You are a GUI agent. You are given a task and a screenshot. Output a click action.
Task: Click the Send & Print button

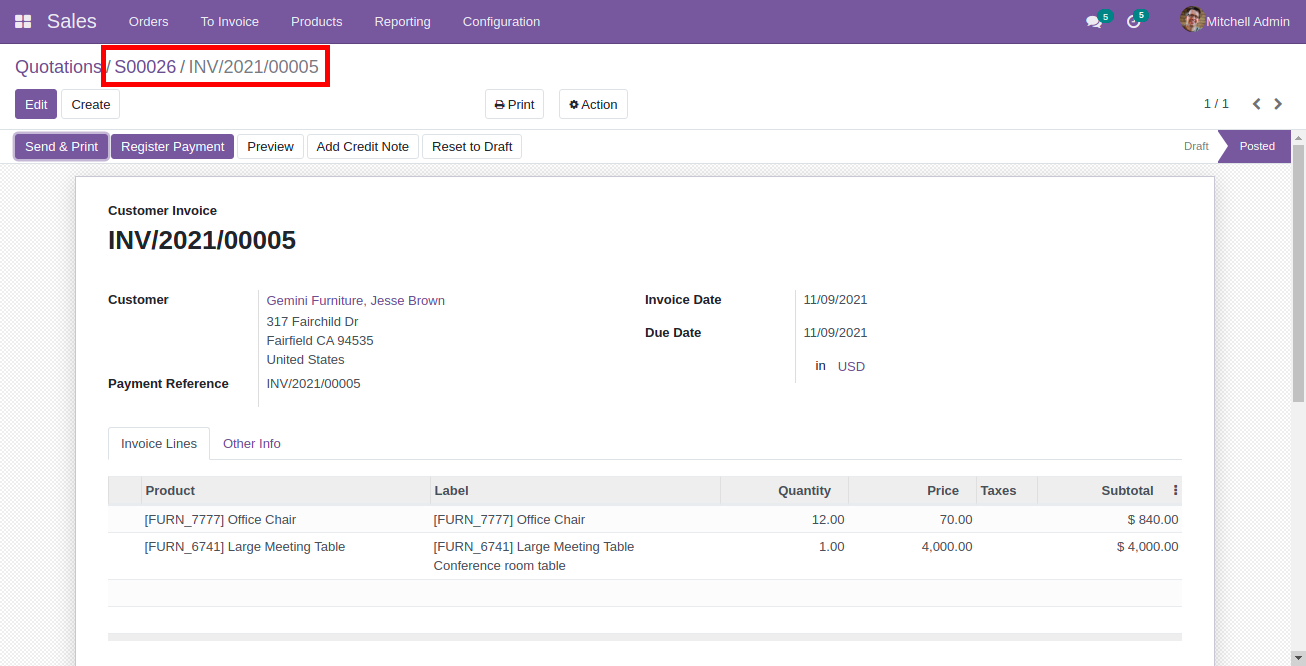[61, 147]
